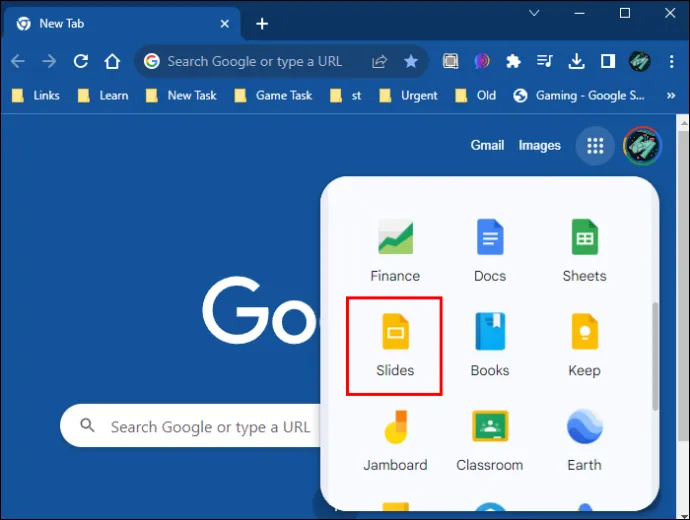Image resolution: width=690 pixels, height=520 pixels.
Task: Share this page from the address bar
Action: (379, 61)
